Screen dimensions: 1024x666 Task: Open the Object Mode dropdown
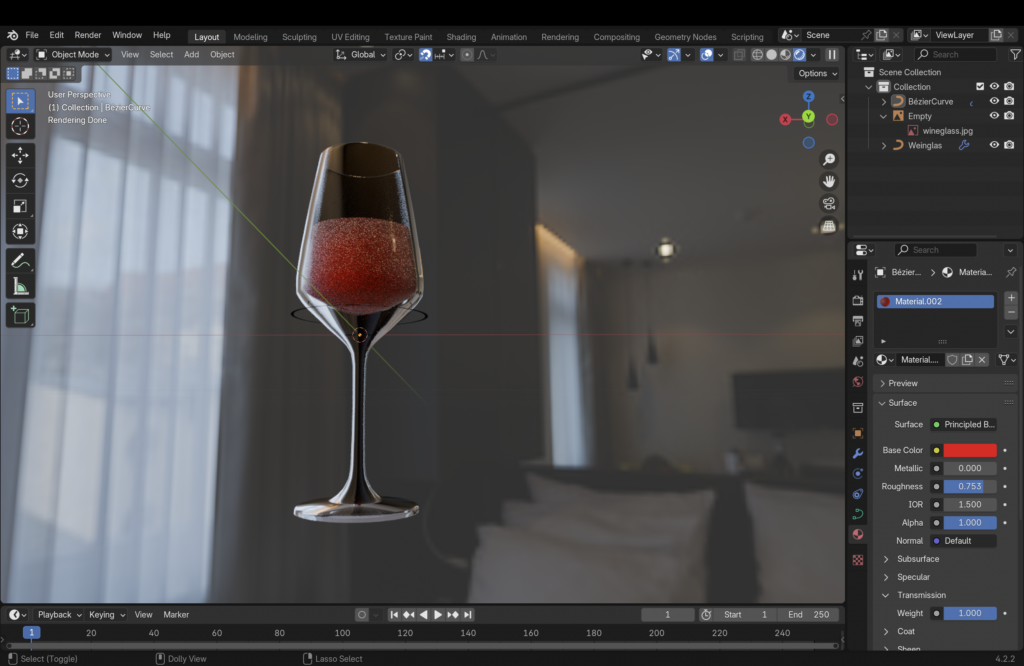click(x=73, y=54)
